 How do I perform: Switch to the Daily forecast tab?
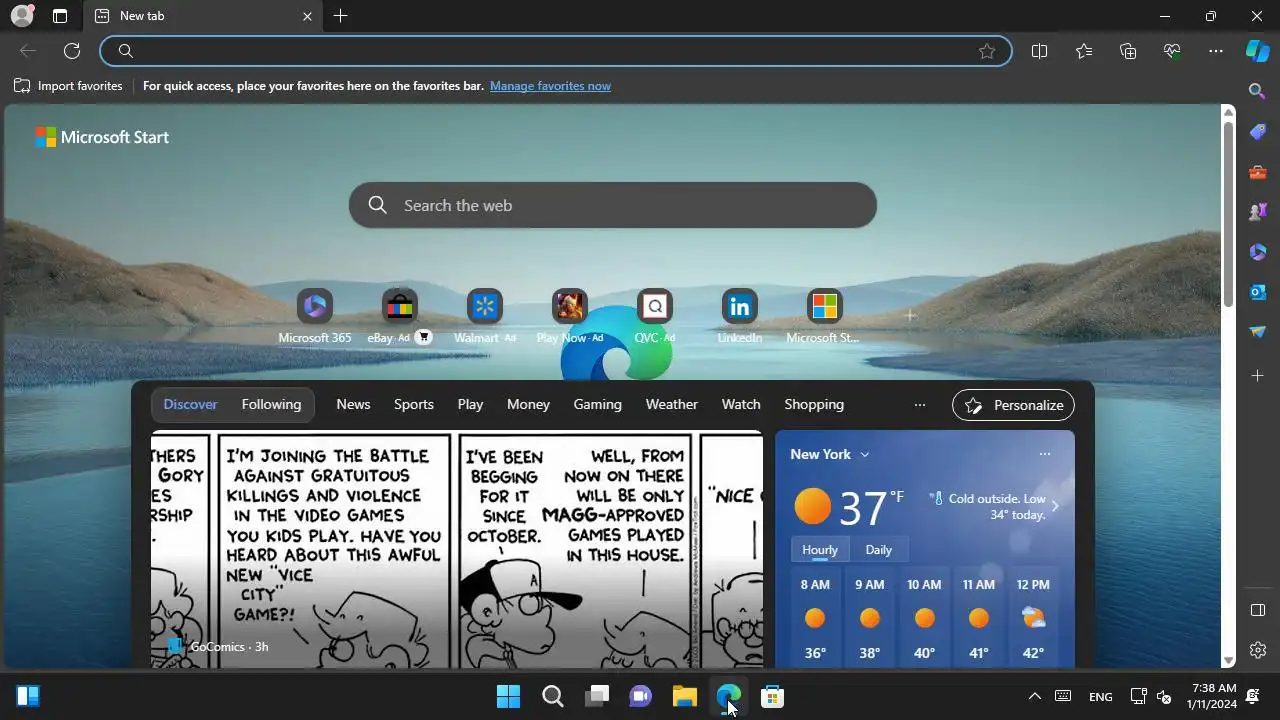coord(878,550)
